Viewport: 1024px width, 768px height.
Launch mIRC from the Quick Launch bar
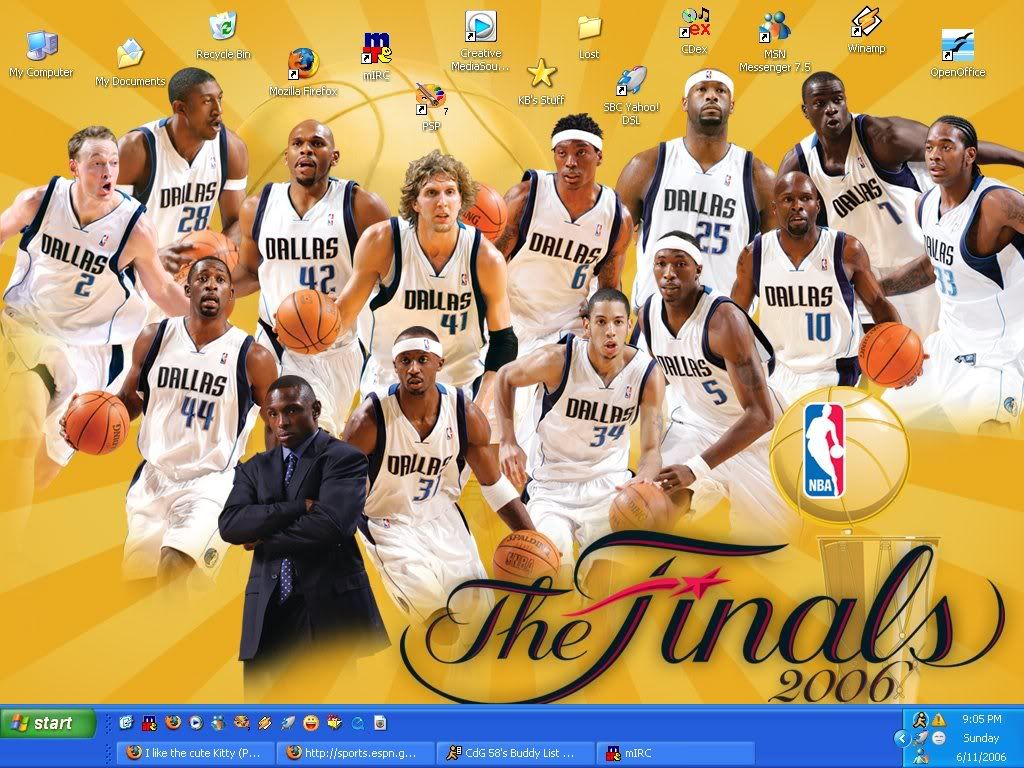point(150,722)
